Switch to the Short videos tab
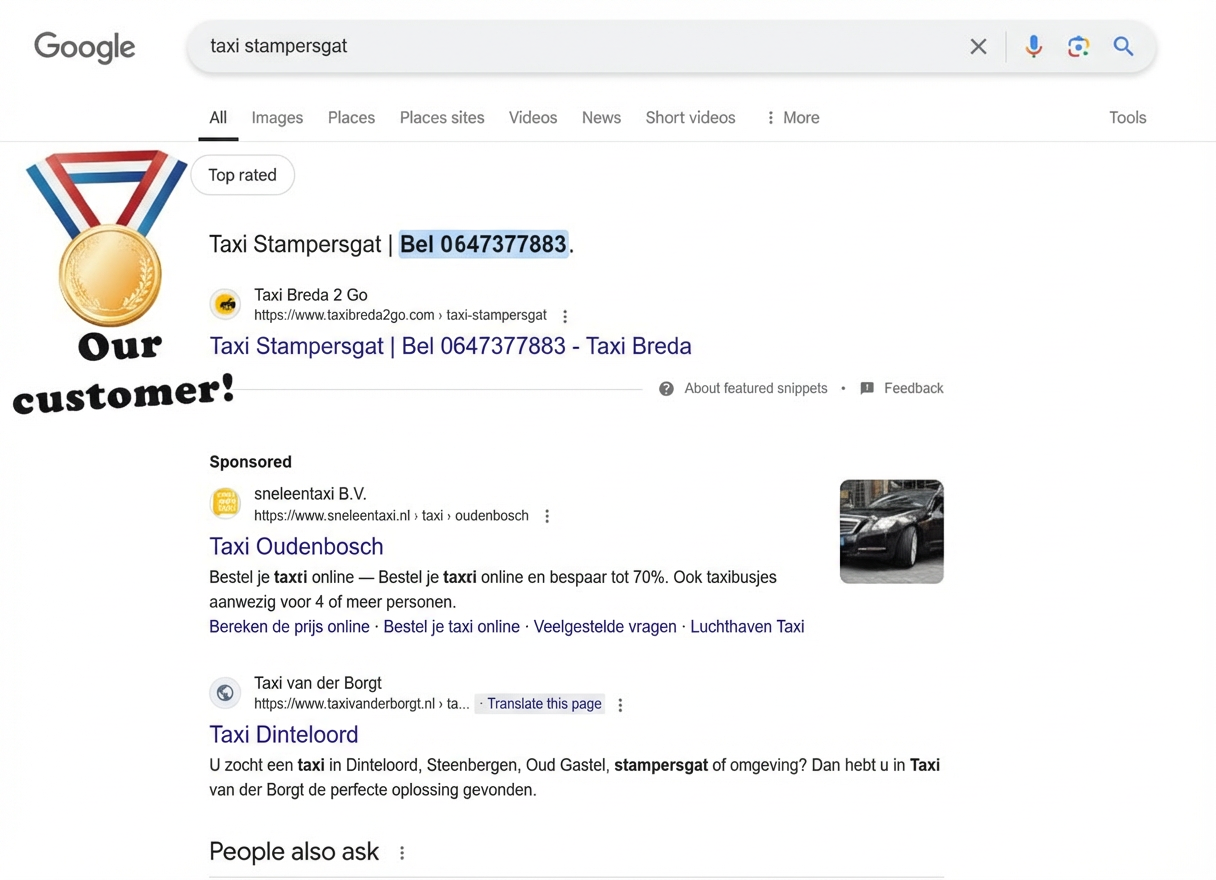 click(x=690, y=118)
